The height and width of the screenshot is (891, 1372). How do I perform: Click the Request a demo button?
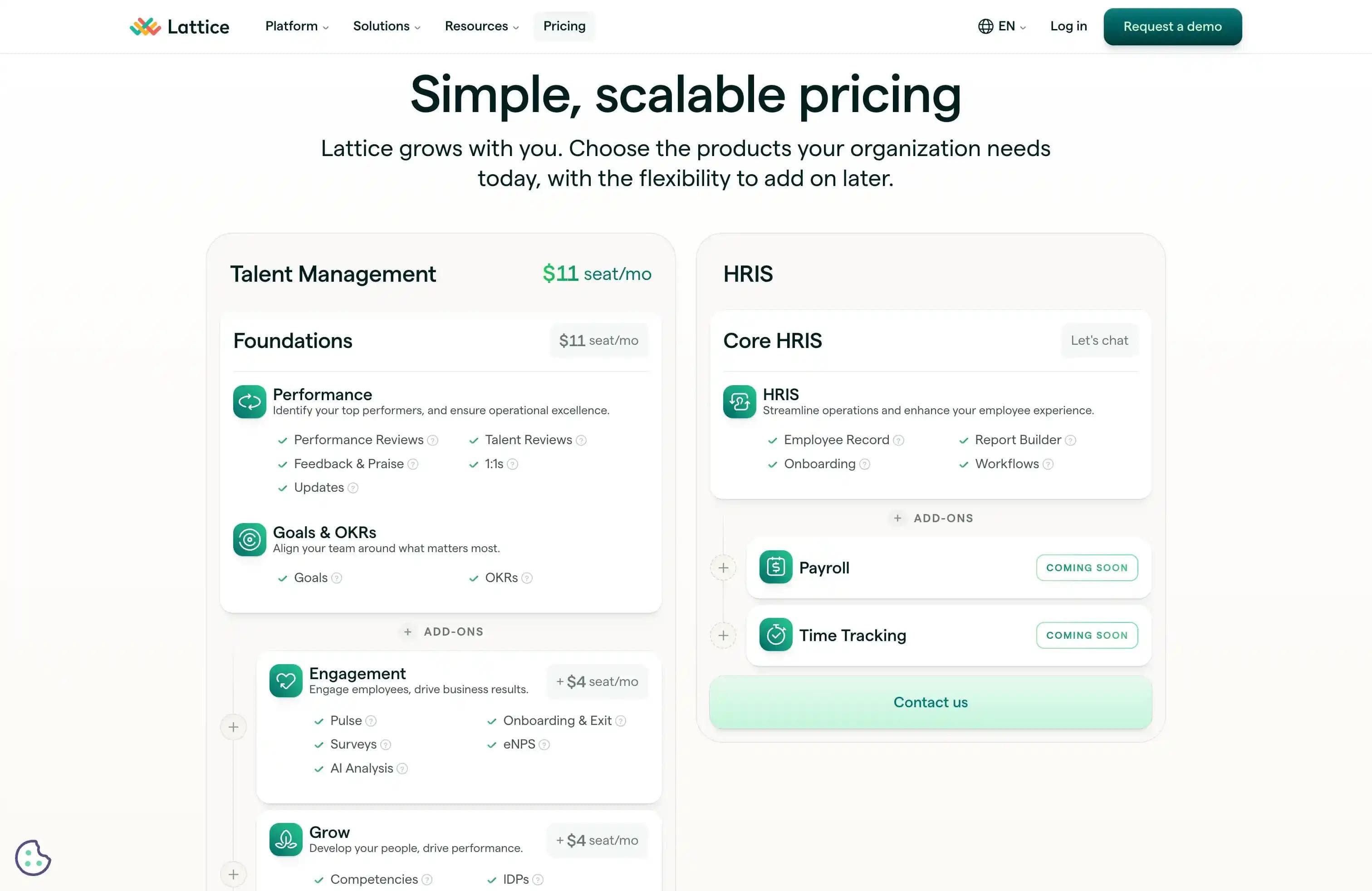tap(1172, 26)
